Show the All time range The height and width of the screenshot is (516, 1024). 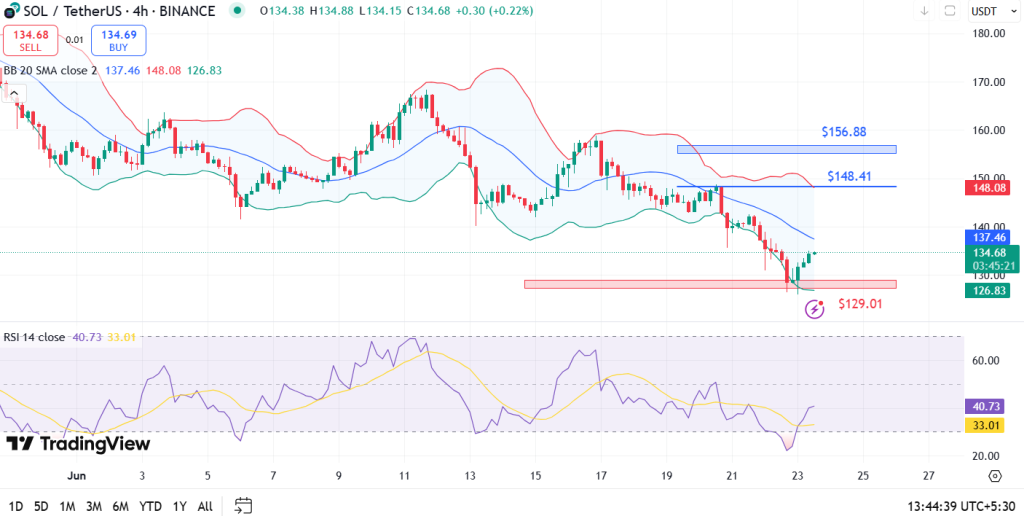click(205, 505)
